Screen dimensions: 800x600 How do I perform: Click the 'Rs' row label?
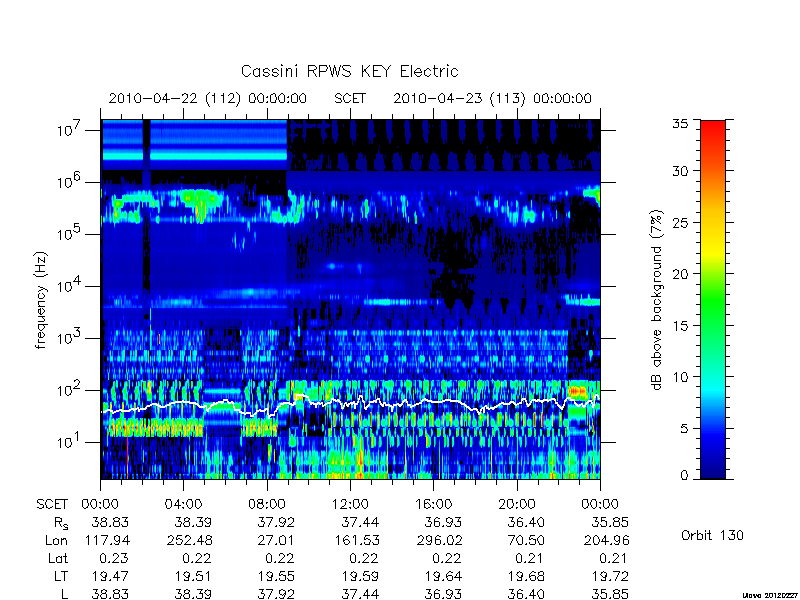coord(61,523)
